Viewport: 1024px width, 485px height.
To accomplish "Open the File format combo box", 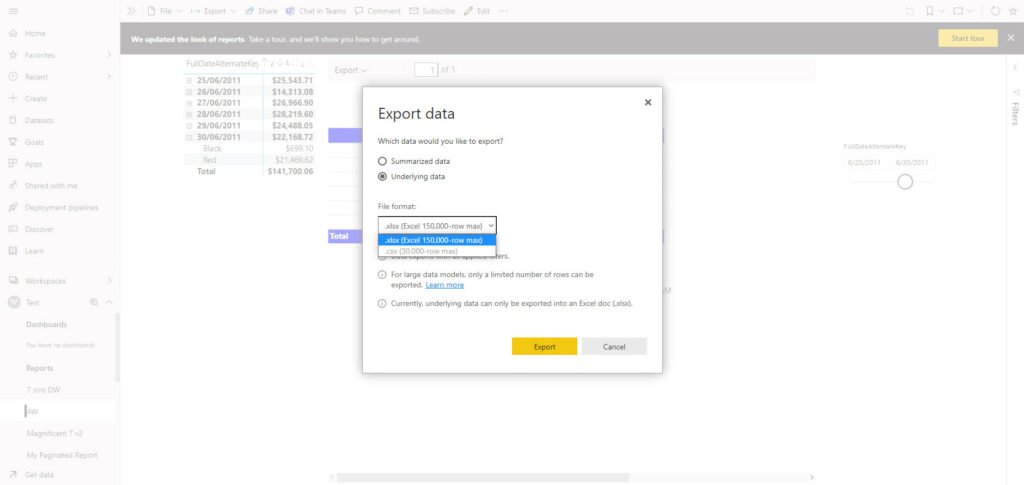I will click(x=437, y=225).
